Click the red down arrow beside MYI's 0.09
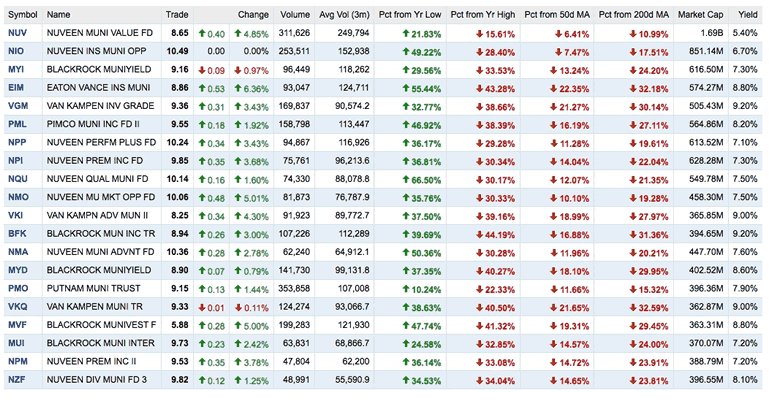Viewport: 780px width, 404px height. (x=202, y=69)
